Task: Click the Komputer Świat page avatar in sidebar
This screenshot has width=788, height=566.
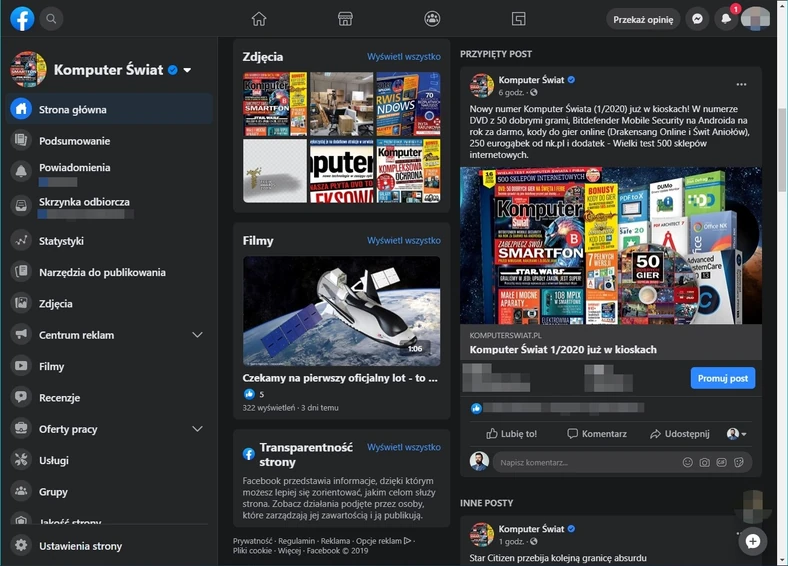Action: (28, 69)
